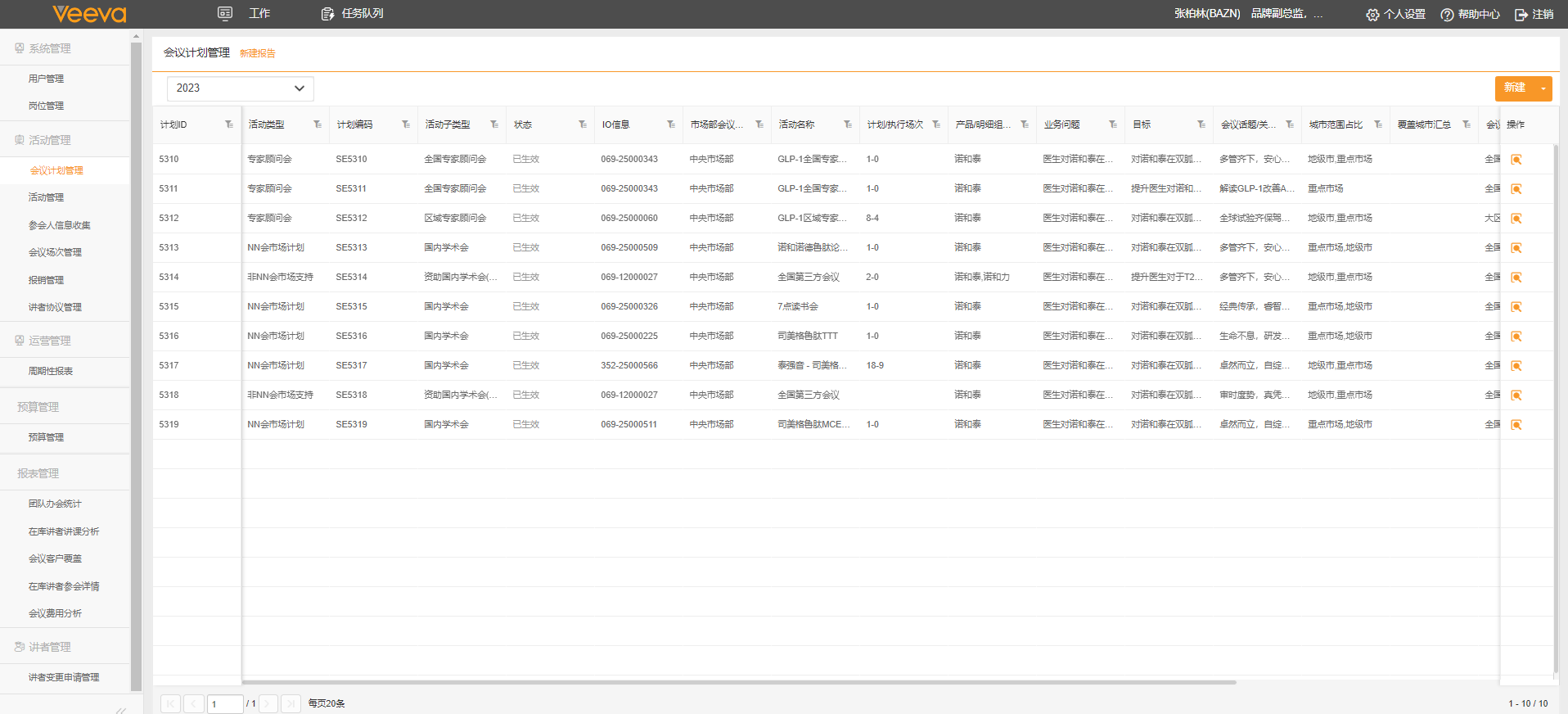Go to last page of results

(291, 703)
